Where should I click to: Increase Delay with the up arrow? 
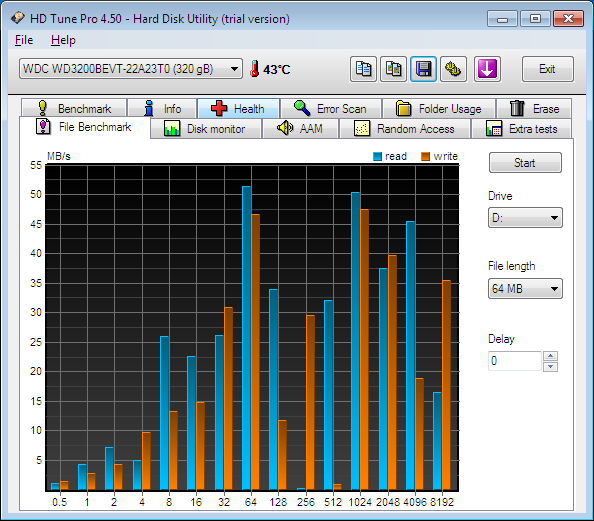550,356
